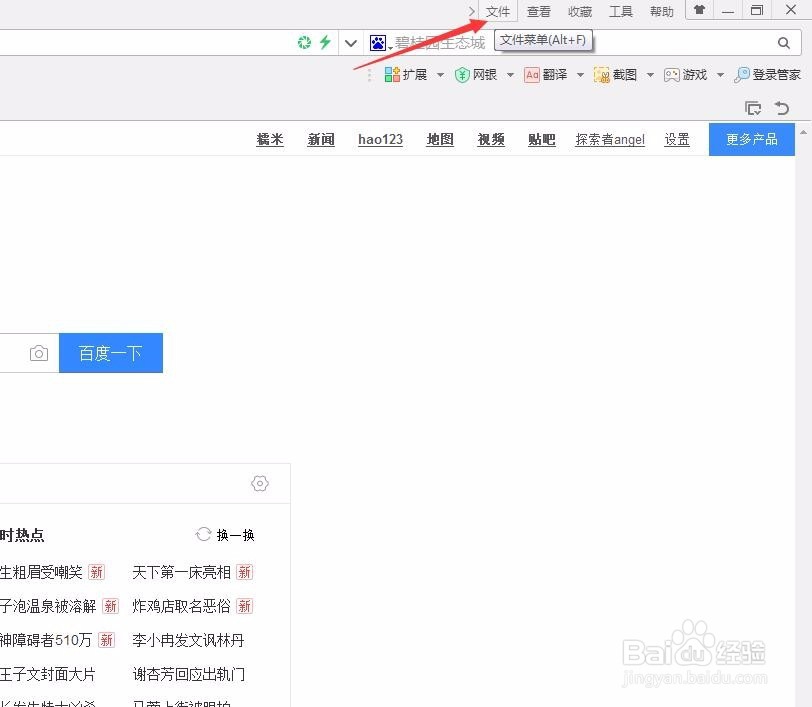Screen dimensions: 812x707
Task: Click the vertical dots toolbar drag handle
Action: pos(369,75)
